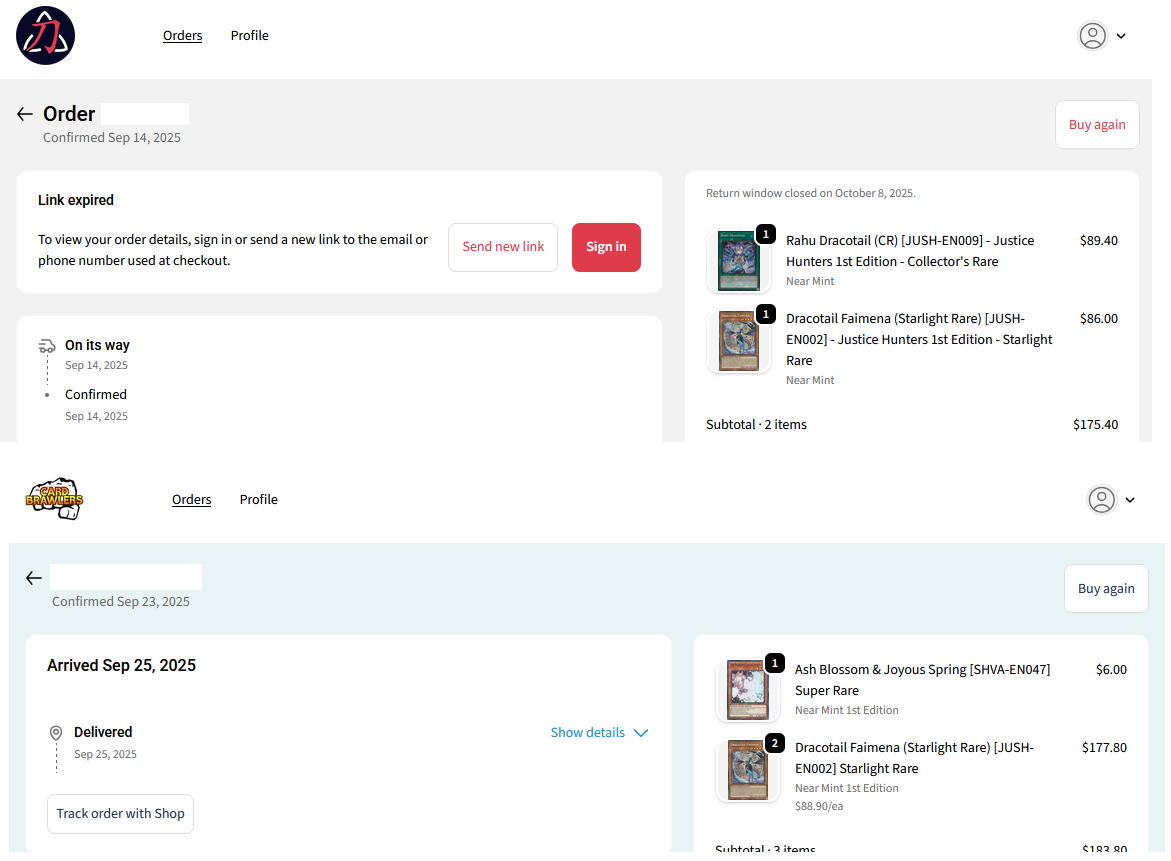Click quantity badge on $86.00 Dracotail Faimena
Viewport: 1171px width, 861px height.
point(765,314)
